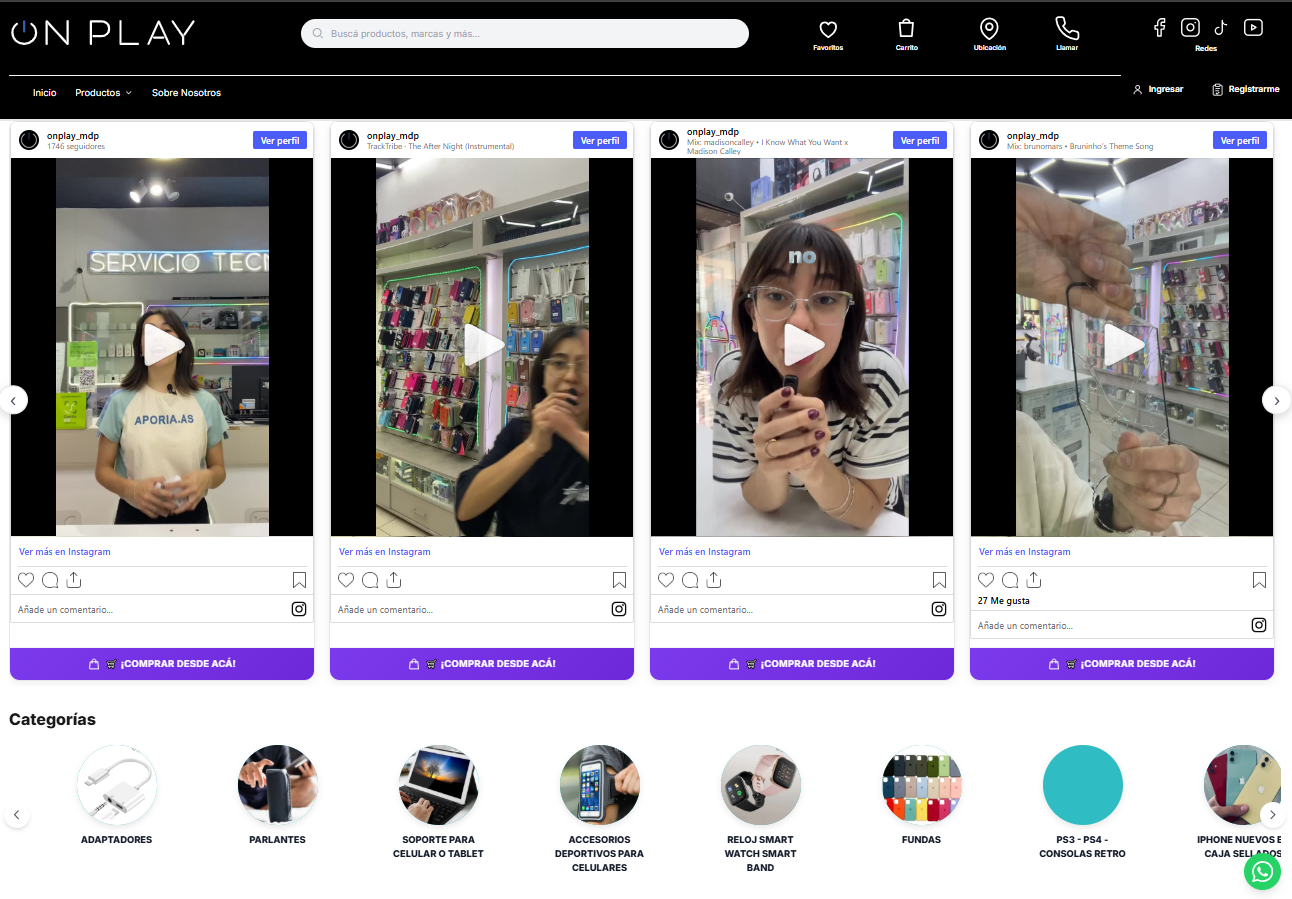Screen dimensions: 1292x899
Task: Open the Instagram icon in header
Action: point(1190,28)
